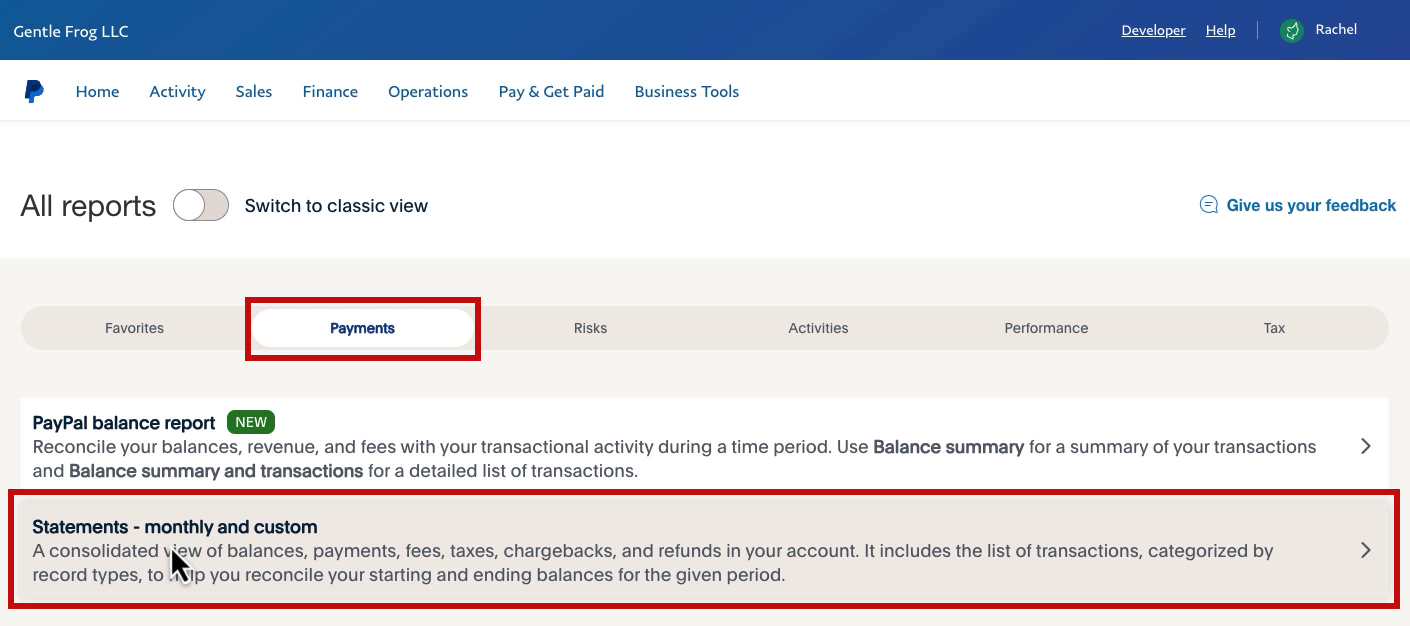Open Statements - monthly and custom report
Image resolution: width=1410 pixels, height=626 pixels.
coord(703,550)
